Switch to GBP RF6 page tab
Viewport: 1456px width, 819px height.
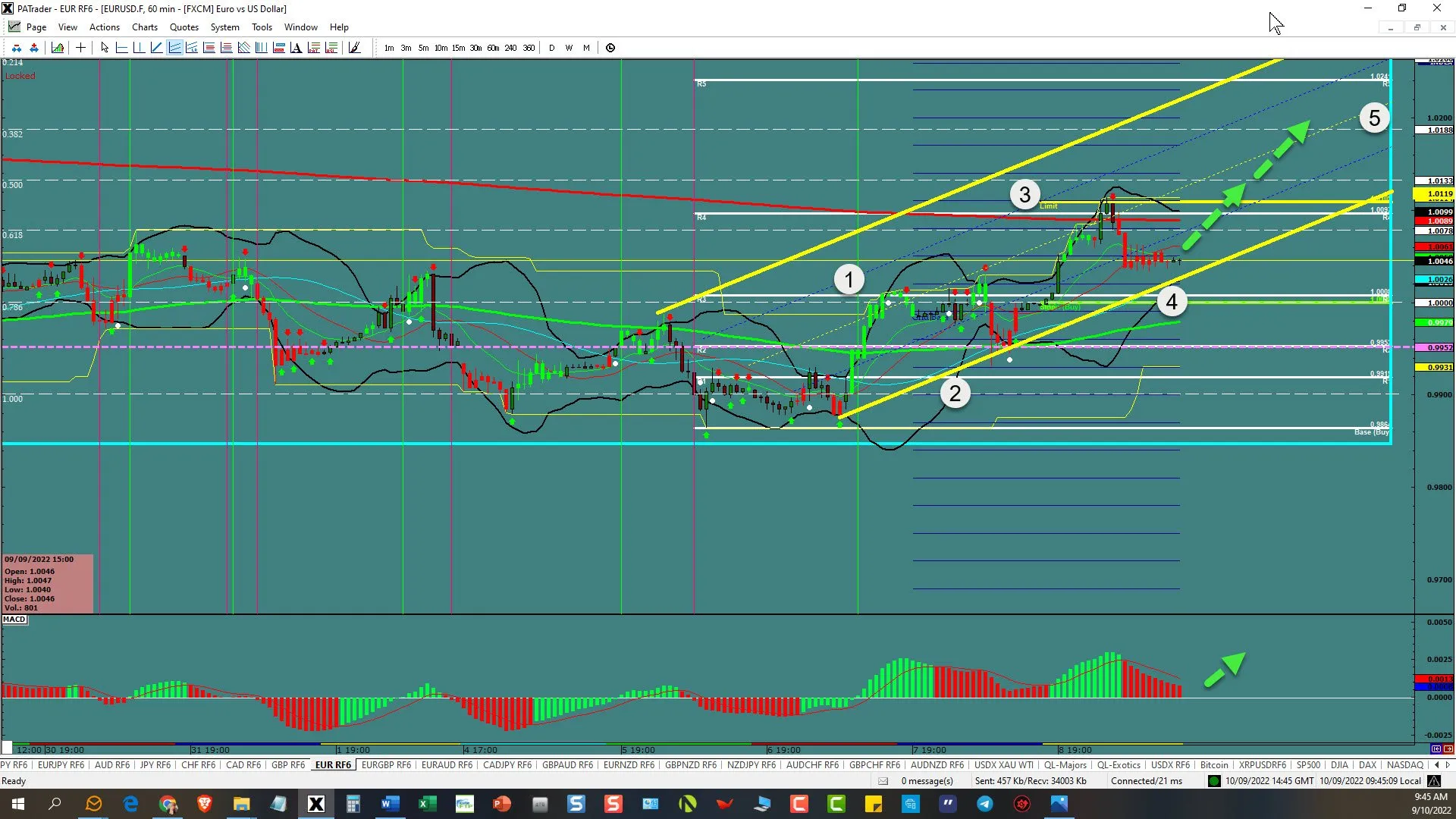pos(288,765)
